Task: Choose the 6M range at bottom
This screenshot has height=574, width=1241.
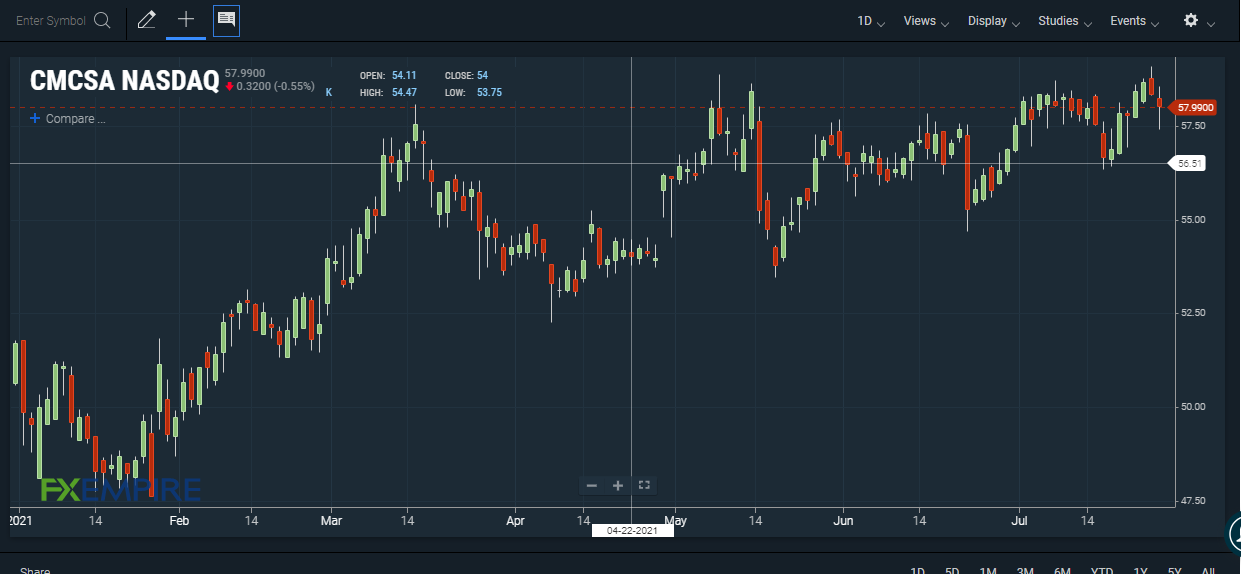Action: (1062, 571)
